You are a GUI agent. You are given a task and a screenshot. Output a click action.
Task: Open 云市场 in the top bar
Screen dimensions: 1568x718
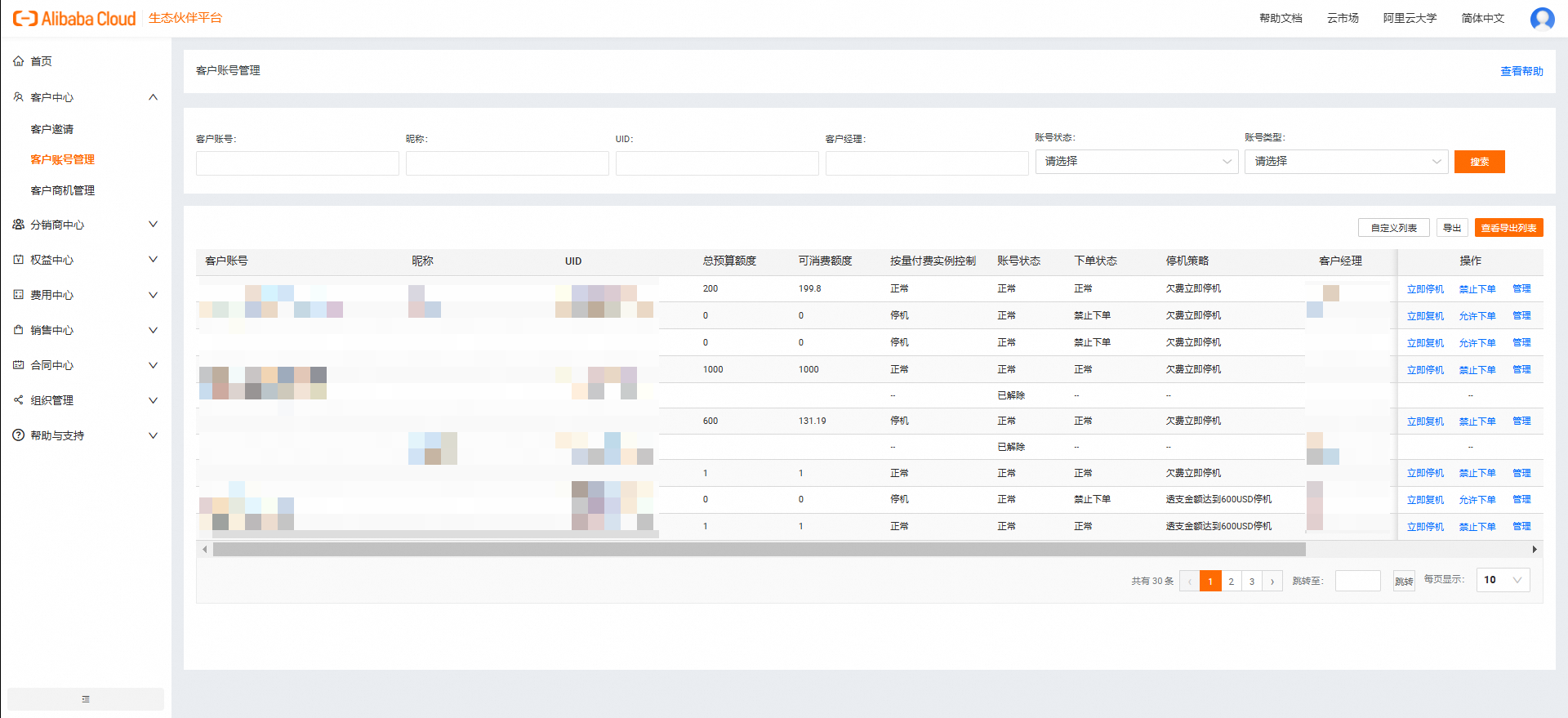pyautogui.click(x=1343, y=18)
